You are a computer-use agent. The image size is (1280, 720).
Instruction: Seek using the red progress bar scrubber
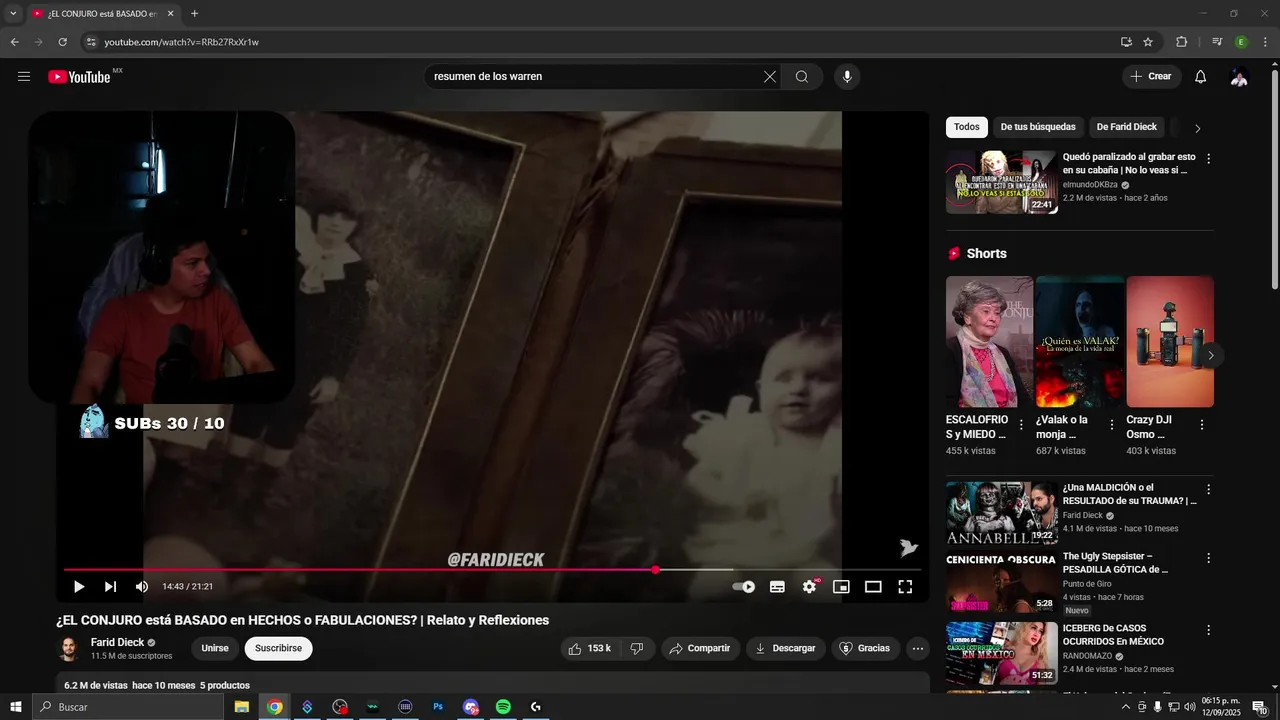(655, 570)
